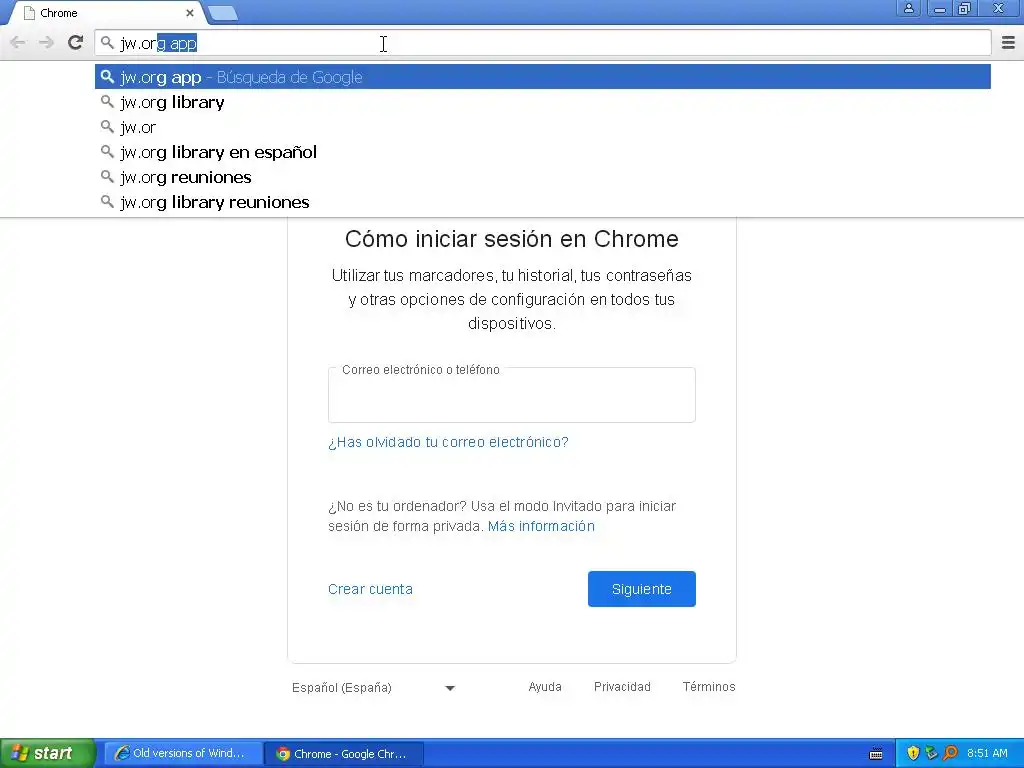Screen dimensions: 1024x768
Task: Open the 'Español (España)' language dropdown
Action: click(373, 688)
